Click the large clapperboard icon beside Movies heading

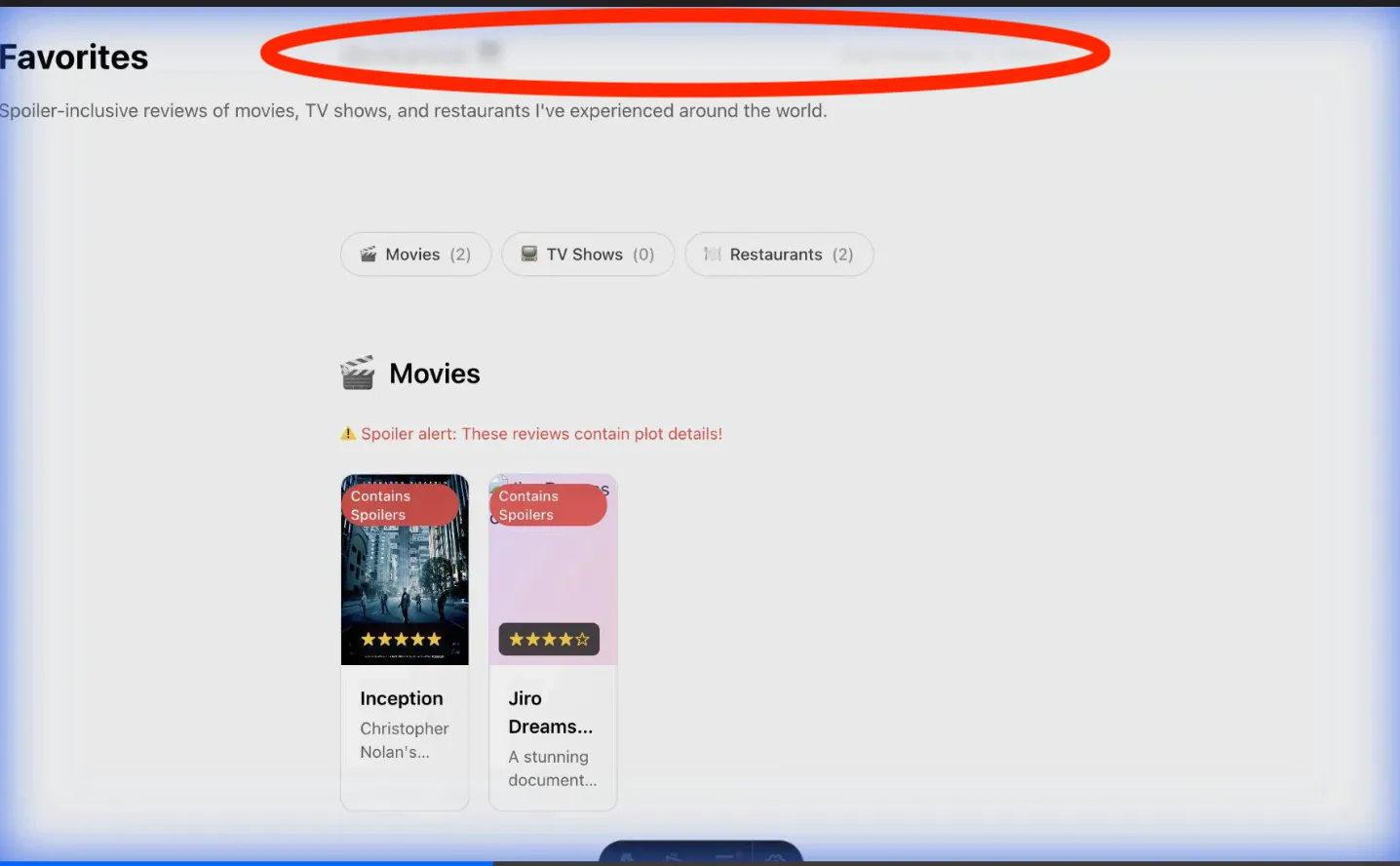(358, 374)
